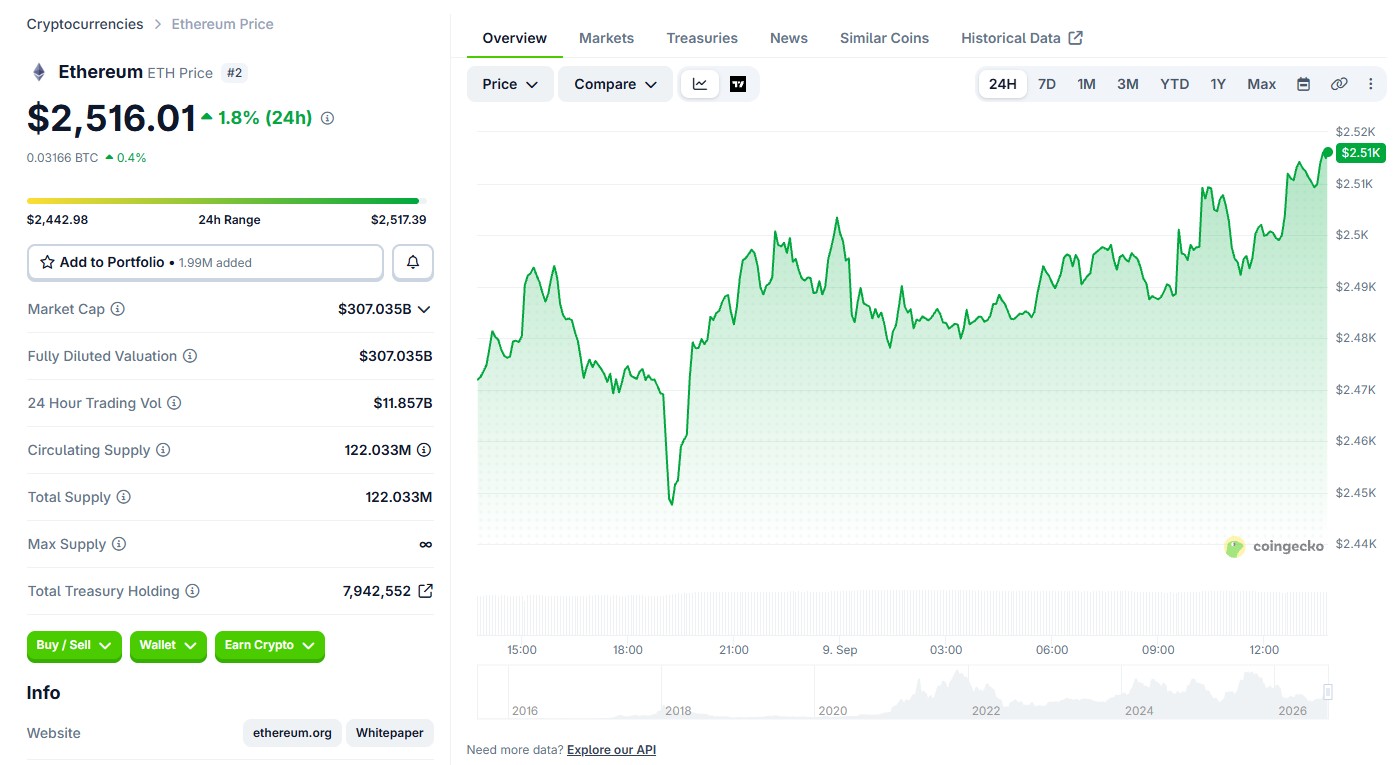
Task: Click the current price chart endpoint dot
Action: [1328, 153]
